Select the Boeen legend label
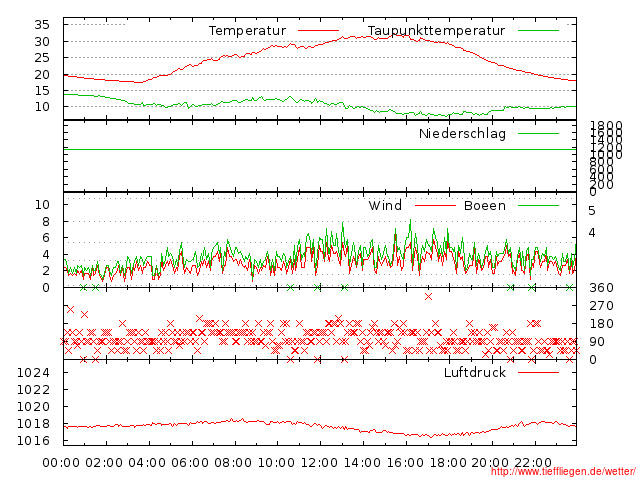The height and width of the screenshot is (480, 640). tap(485, 206)
